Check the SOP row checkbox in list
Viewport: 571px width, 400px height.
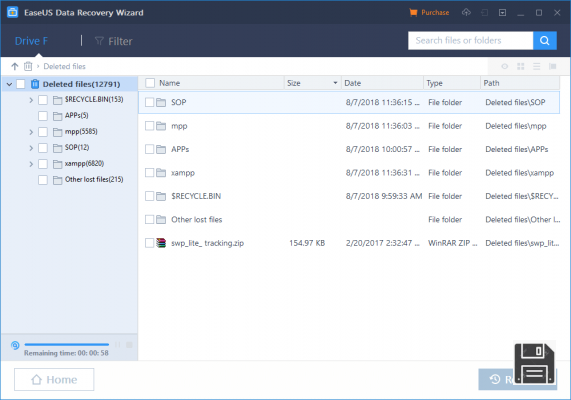[149, 102]
